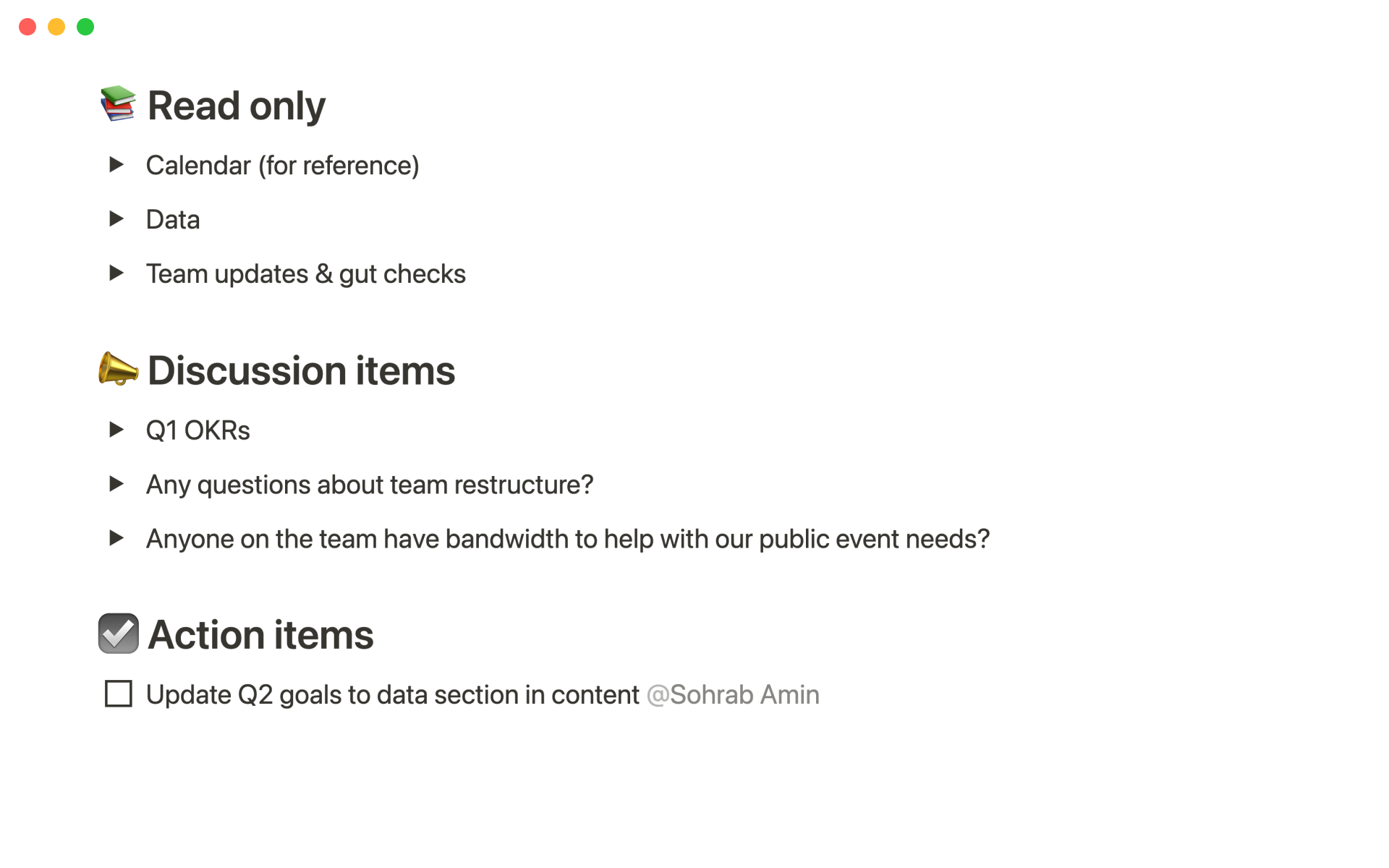The width and height of the screenshot is (1389, 868).
Task: Click the Q1 OKRs text label
Action: point(197,430)
